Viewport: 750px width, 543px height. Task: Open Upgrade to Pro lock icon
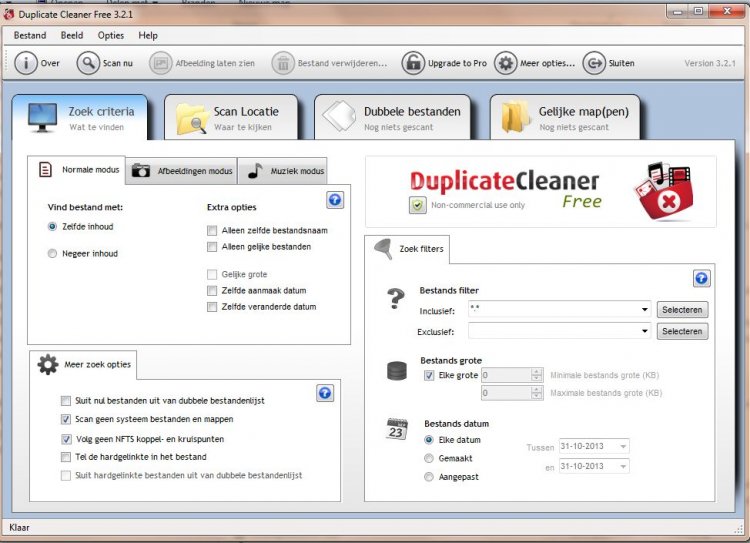point(413,63)
